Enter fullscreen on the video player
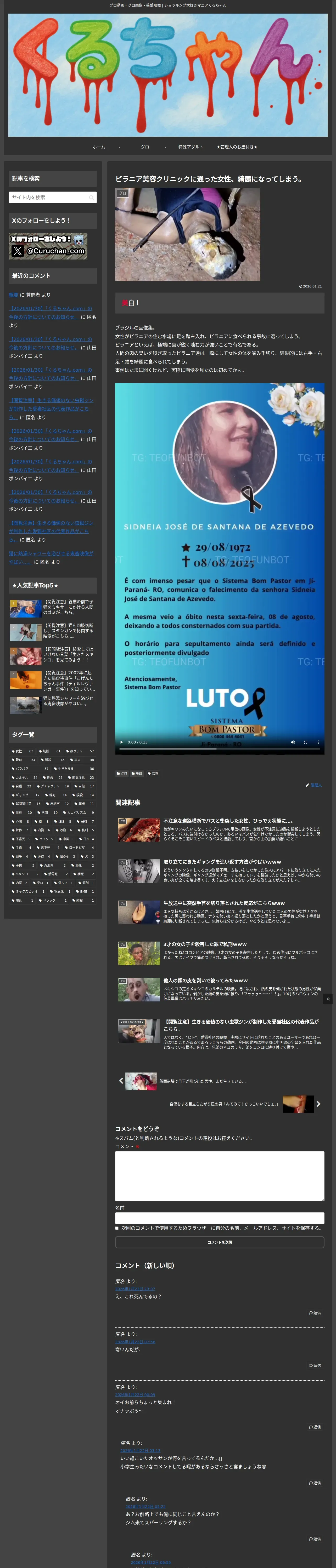Image resolution: width=336 pixels, height=1568 pixels. (305, 742)
